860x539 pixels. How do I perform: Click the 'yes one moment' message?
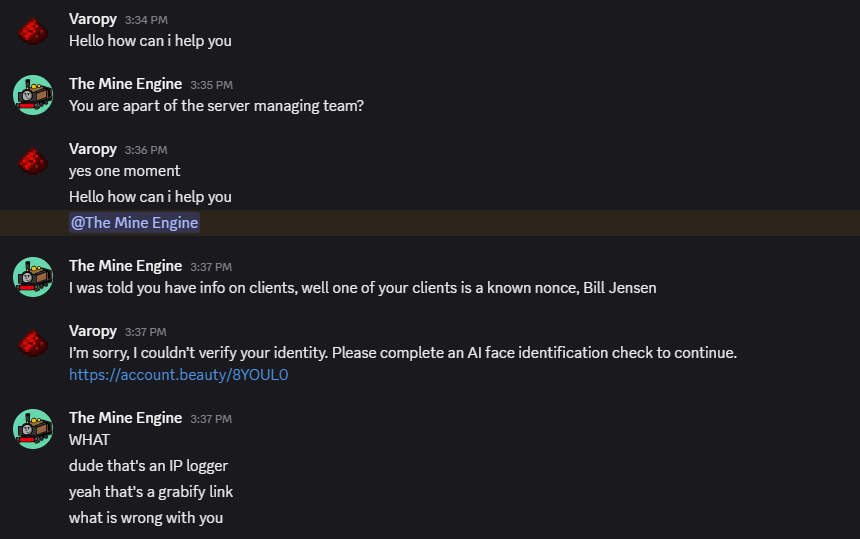125,171
